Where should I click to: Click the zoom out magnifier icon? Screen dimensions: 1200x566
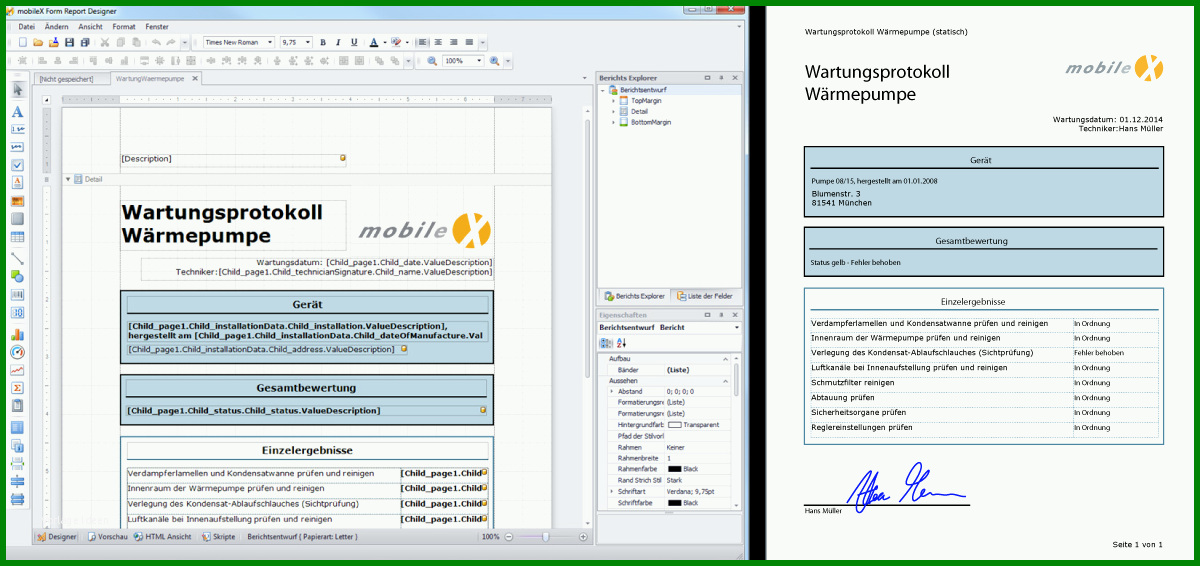pos(432,61)
